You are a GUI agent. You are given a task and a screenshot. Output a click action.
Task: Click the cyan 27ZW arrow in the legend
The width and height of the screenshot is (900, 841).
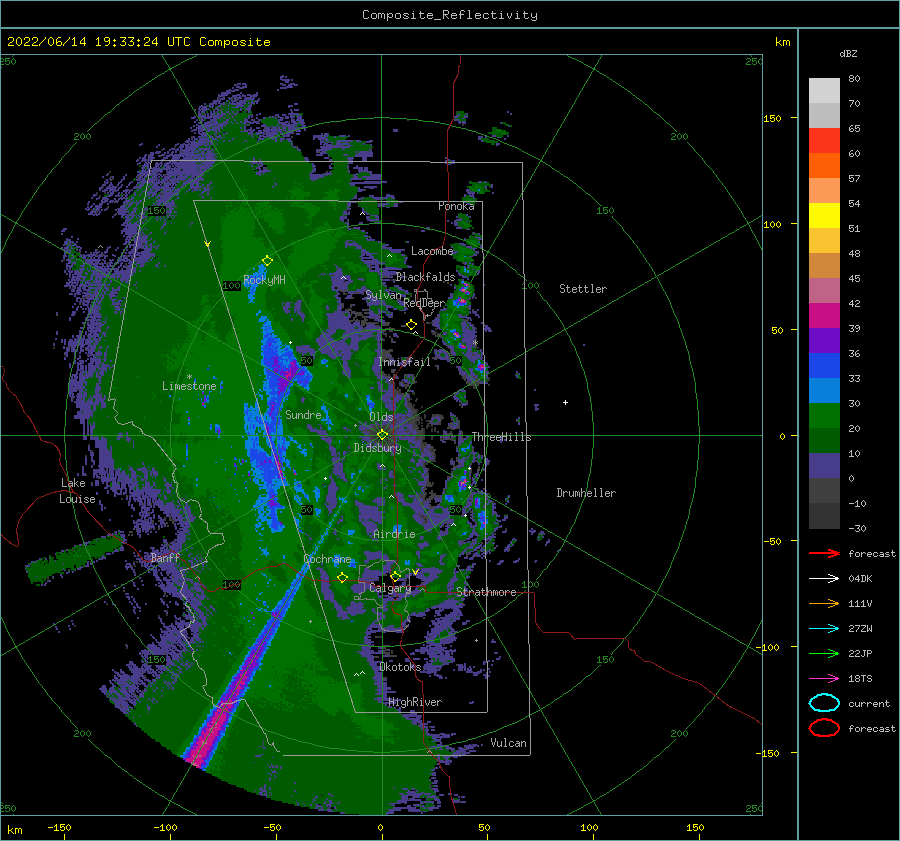click(824, 629)
